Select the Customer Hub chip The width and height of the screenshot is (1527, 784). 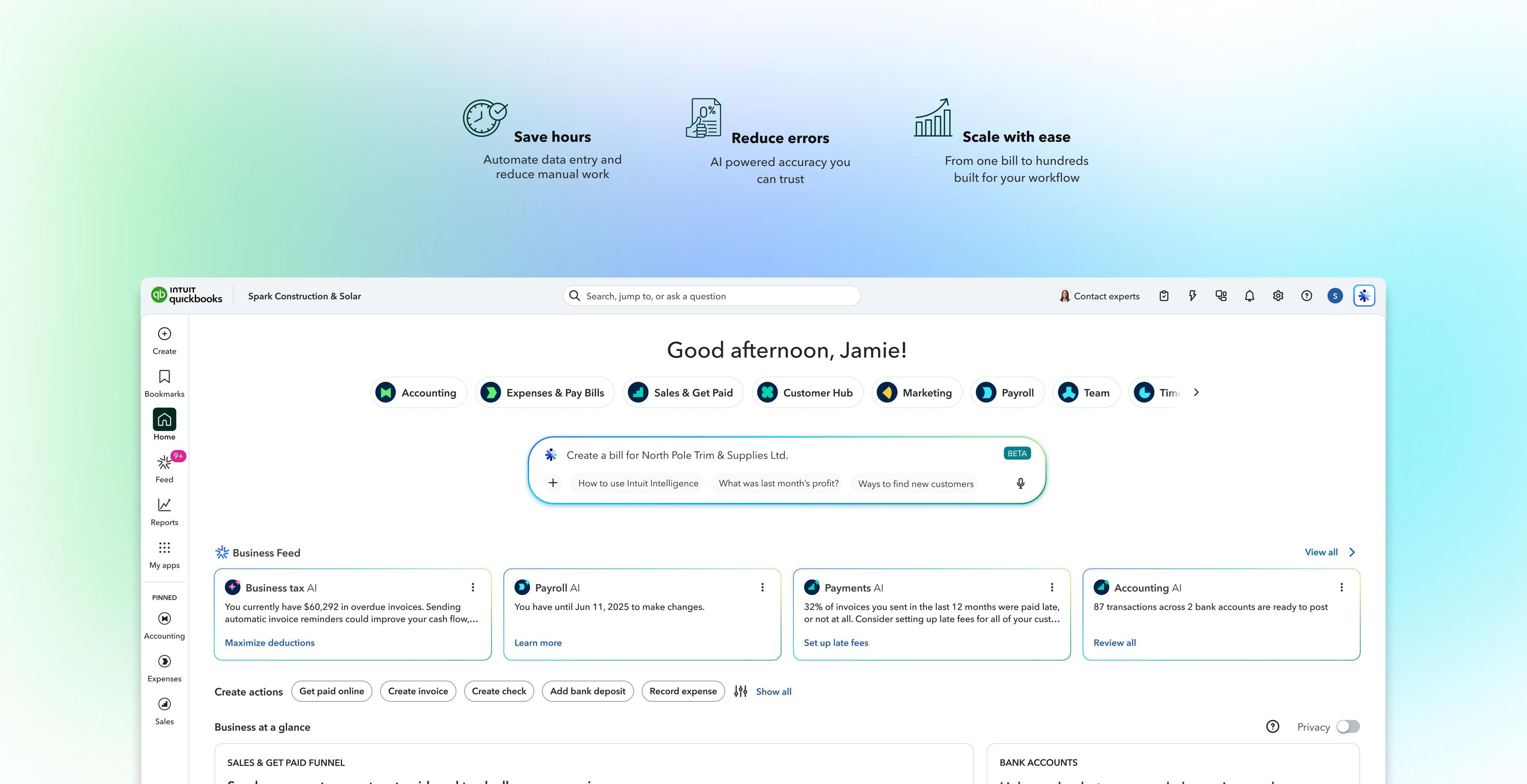pyautogui.click(x=807, y=392)
